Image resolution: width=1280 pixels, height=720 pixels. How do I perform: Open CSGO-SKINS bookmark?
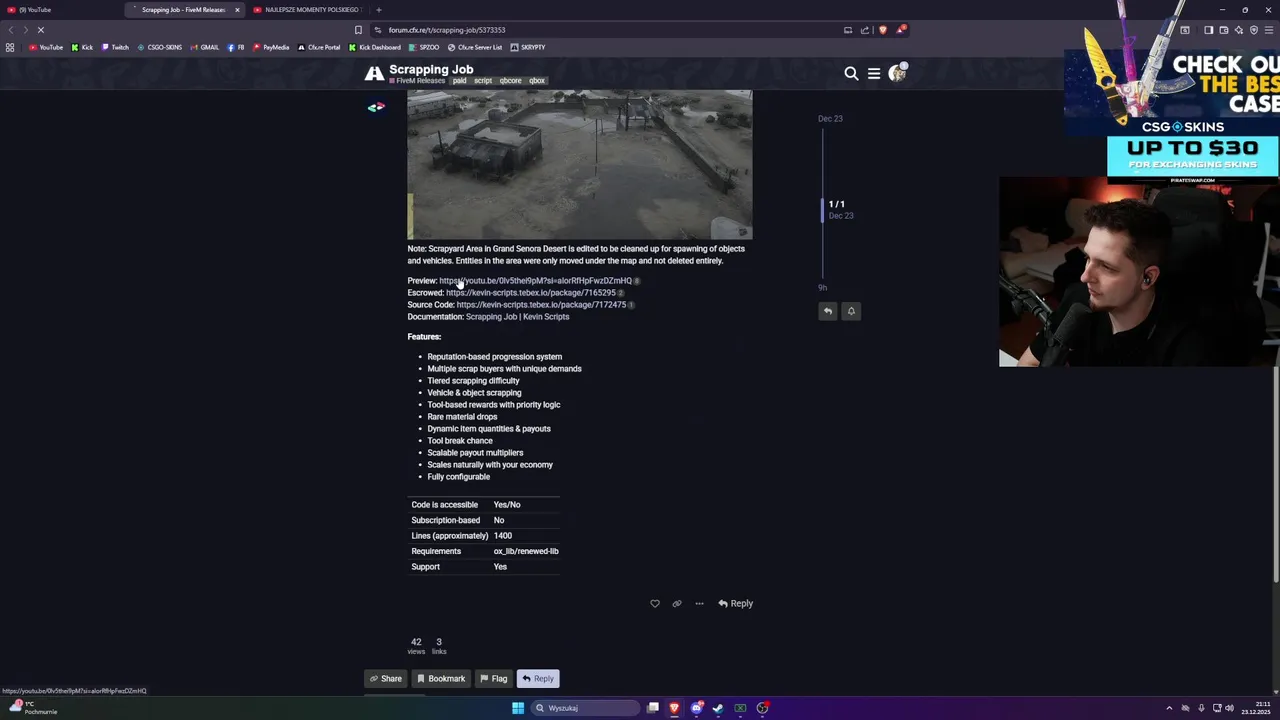159,47
